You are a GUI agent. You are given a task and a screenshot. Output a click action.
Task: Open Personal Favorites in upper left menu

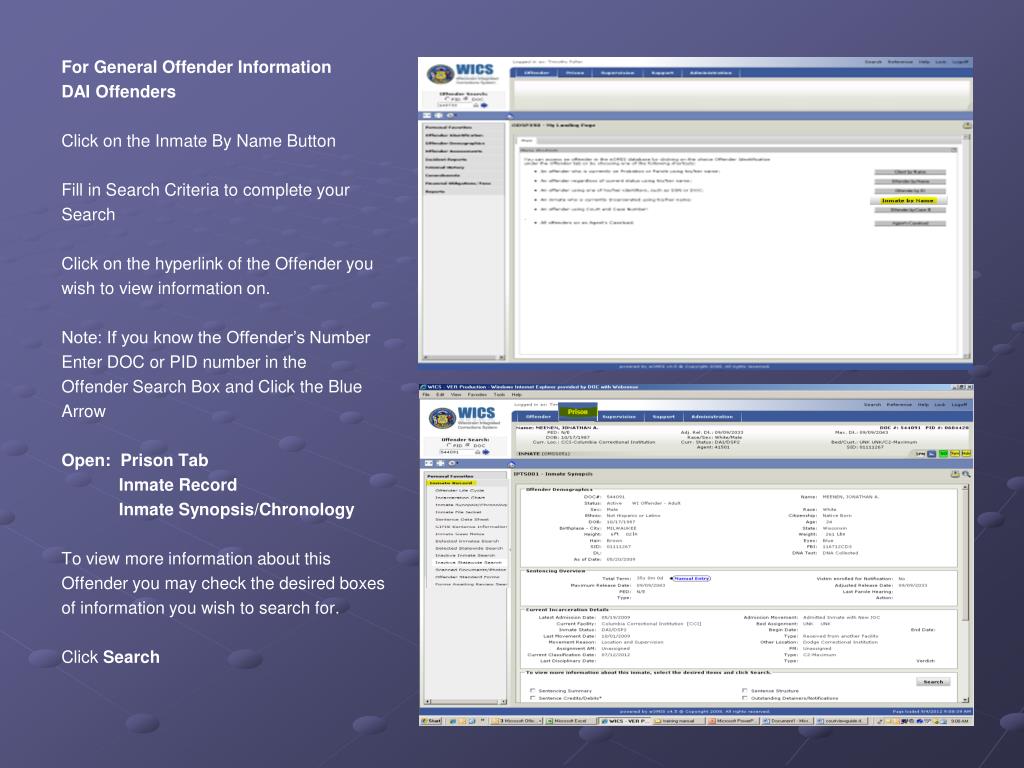pos(448,127)
